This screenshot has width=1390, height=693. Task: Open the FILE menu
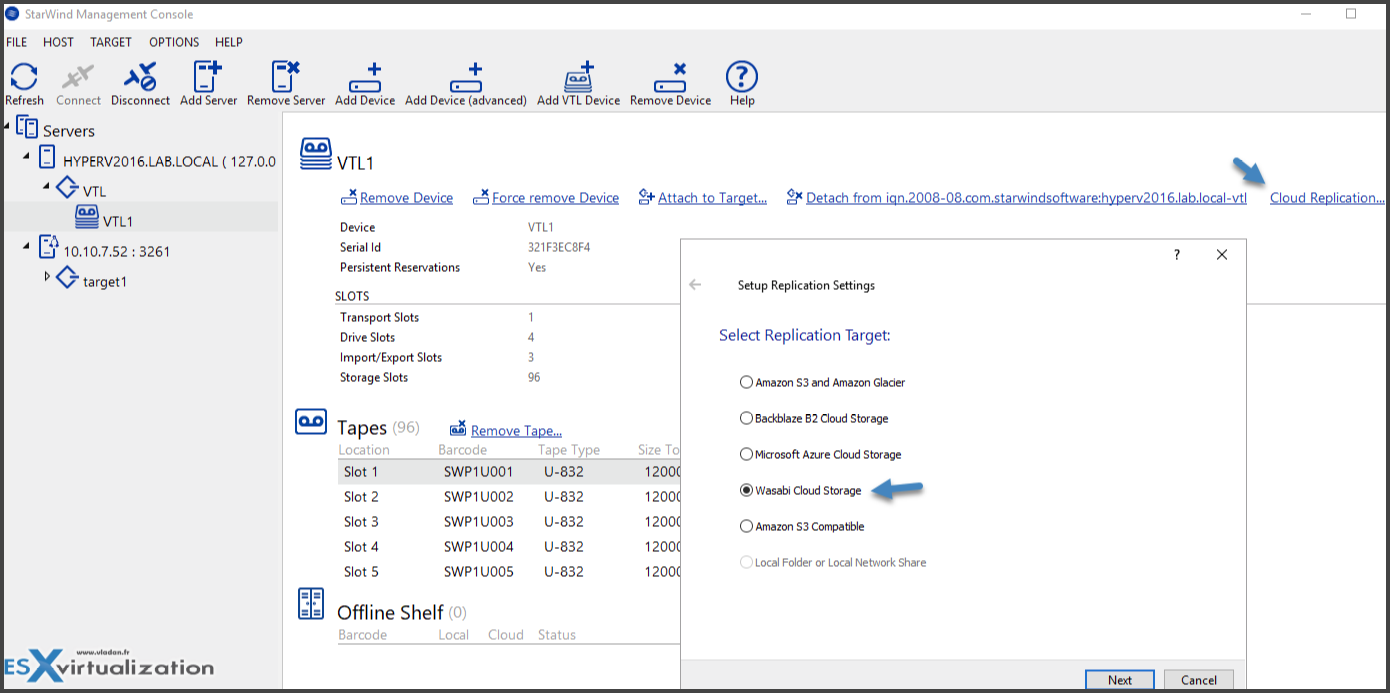pyautogui.click(x=17, y=42)
